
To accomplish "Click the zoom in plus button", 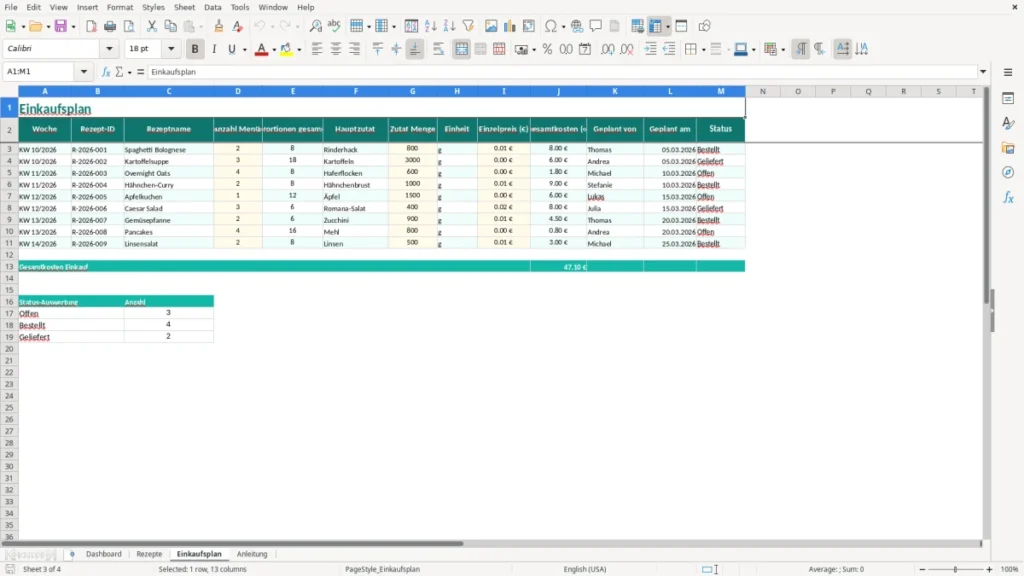I will (989, 569).
